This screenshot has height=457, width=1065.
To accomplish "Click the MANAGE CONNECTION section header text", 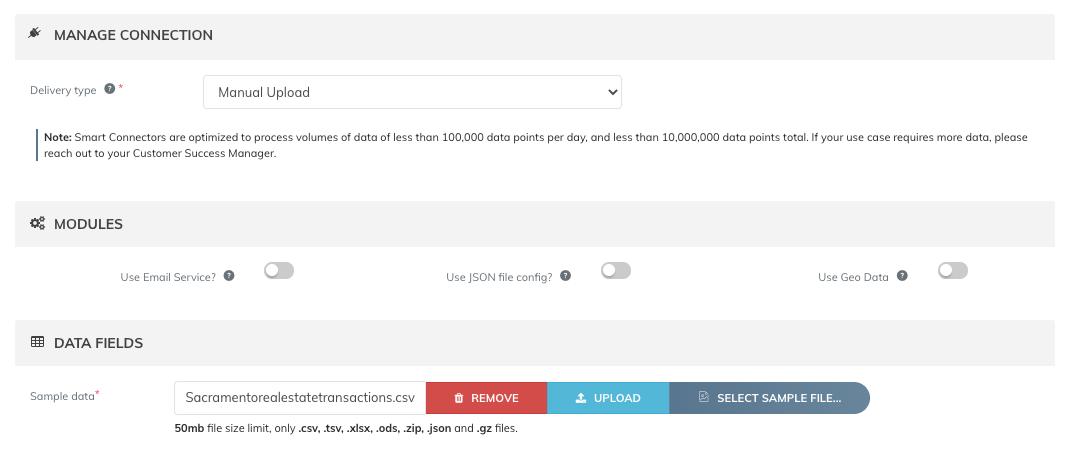I will 133,35.
